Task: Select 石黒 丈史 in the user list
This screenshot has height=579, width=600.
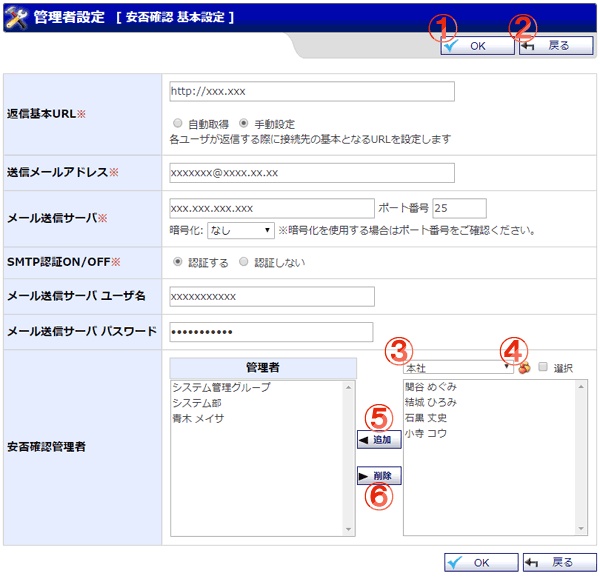Action: point(426,418)
